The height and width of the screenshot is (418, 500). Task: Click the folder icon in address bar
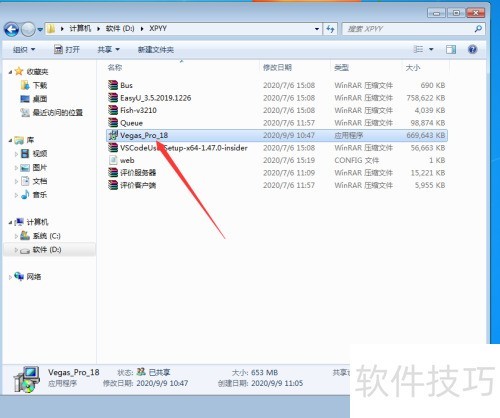click(51, 29)
